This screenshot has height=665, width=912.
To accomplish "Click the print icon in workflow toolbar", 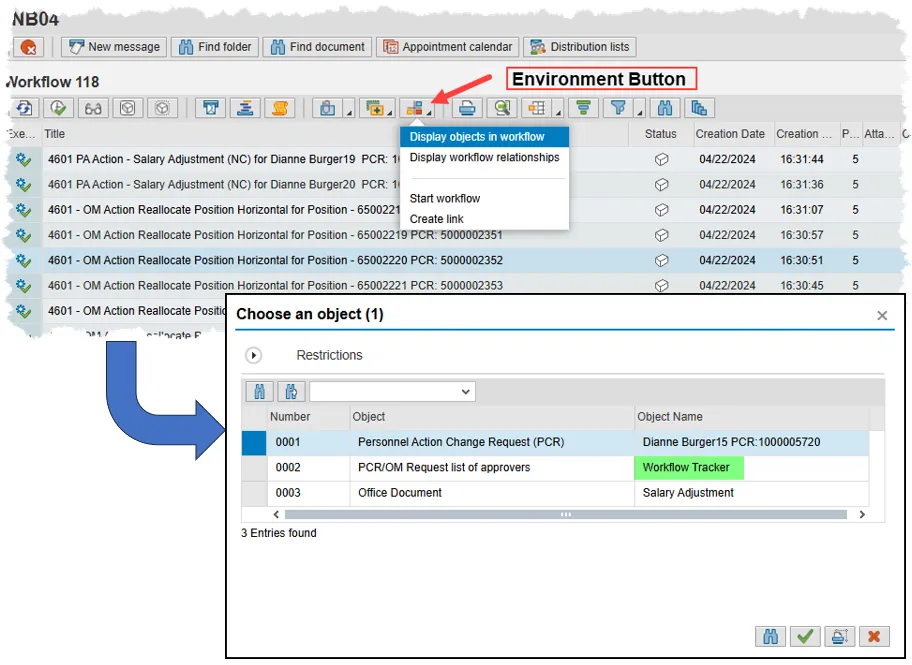I will coord(468,108).
